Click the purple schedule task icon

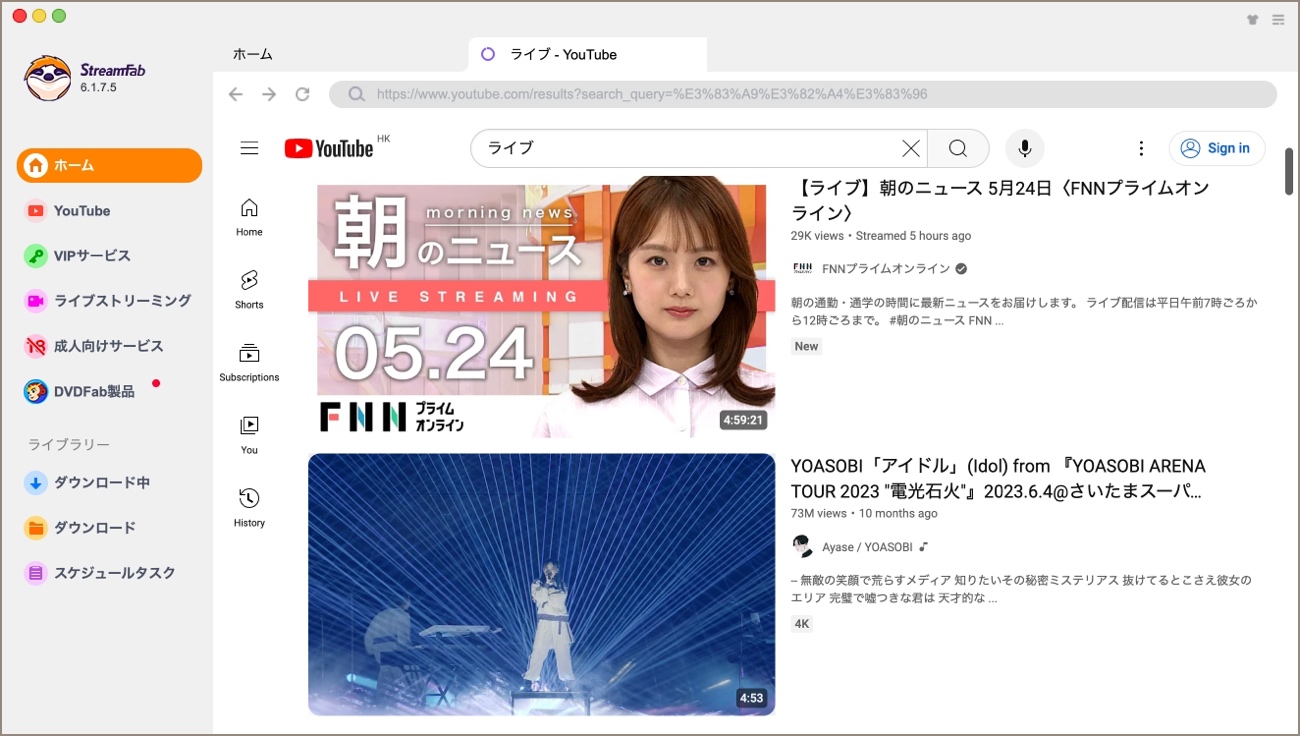(x=36, y=573)
